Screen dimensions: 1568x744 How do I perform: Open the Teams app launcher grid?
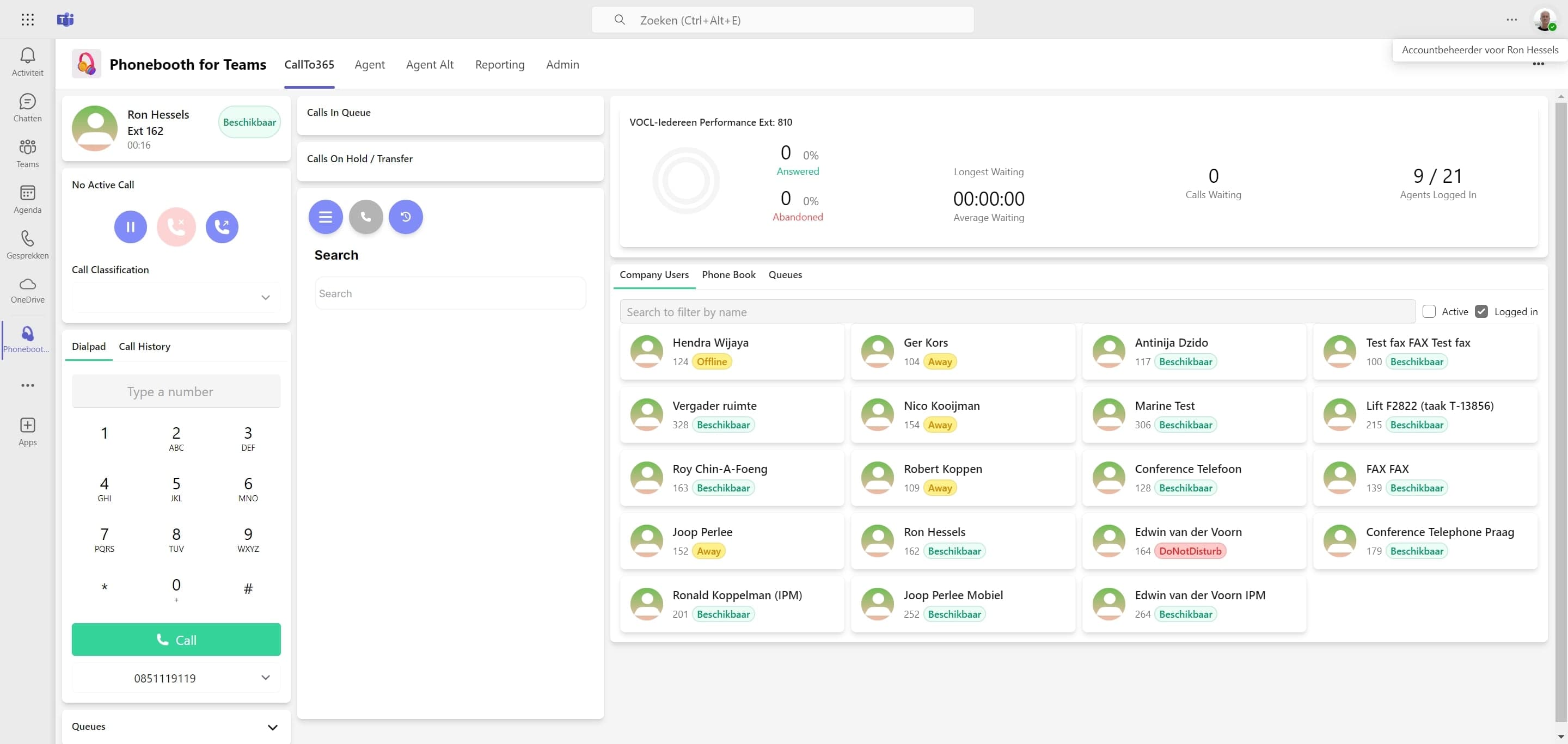pyautogui.click(x=27, y=20)
